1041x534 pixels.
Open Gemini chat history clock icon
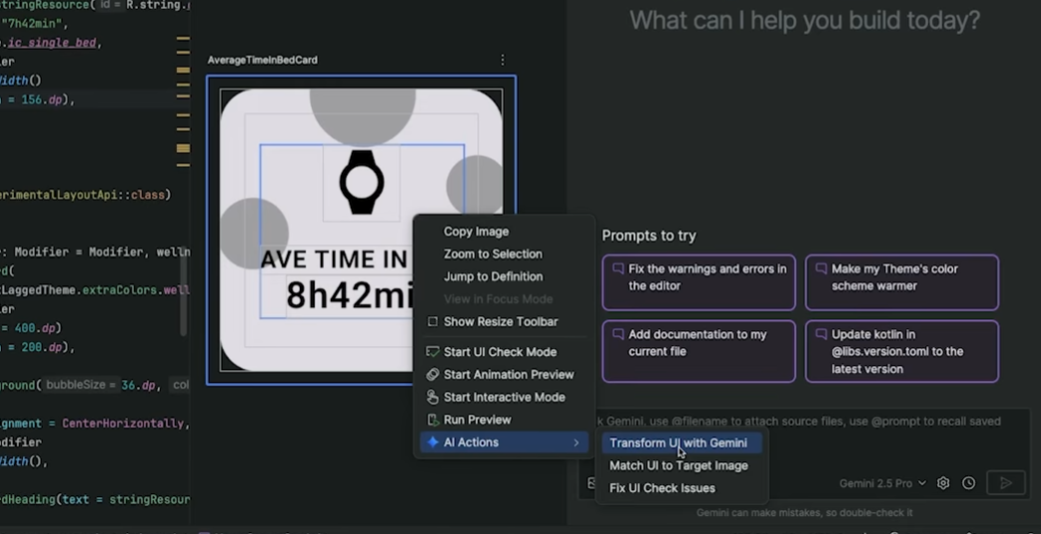point(969,483)
